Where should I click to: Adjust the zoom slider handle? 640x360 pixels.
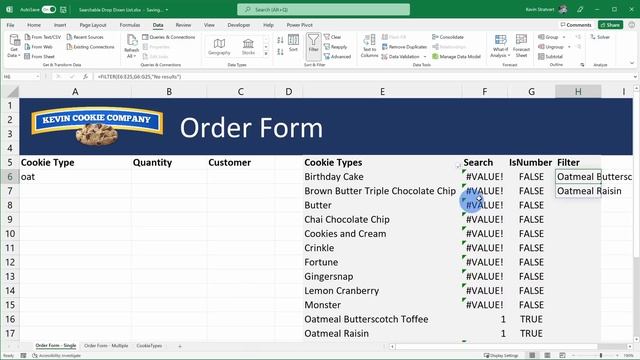coord(601,356)
